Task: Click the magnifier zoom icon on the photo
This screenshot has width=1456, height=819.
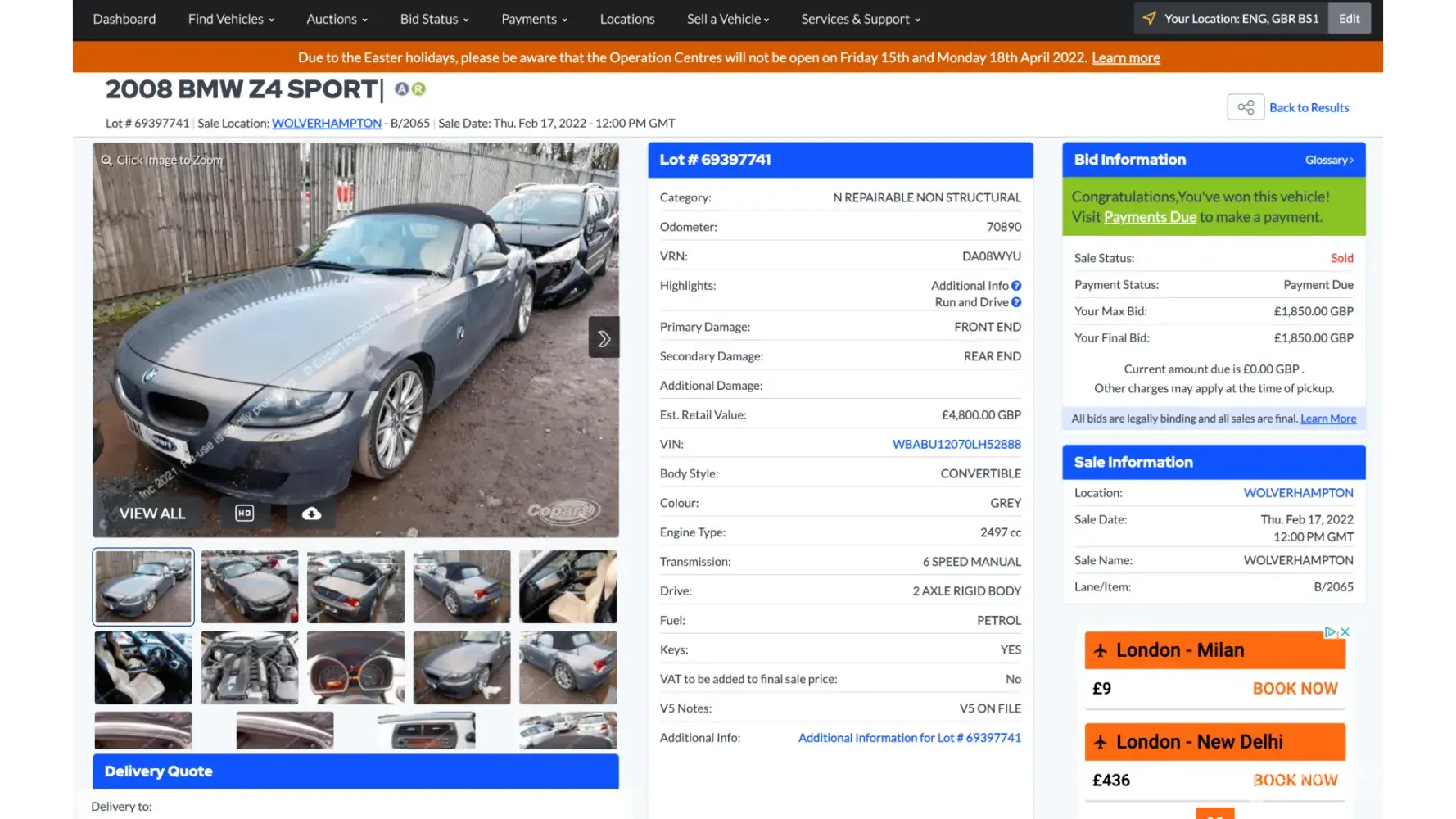Action: point(106,161)
